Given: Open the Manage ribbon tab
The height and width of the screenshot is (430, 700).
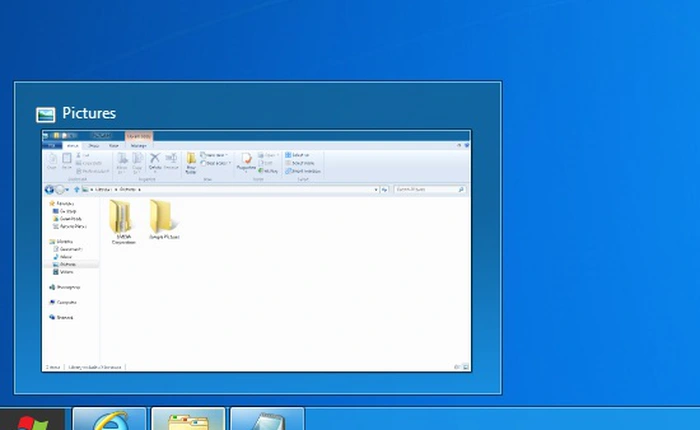Looking at the screenshot, I should [138, 145].
